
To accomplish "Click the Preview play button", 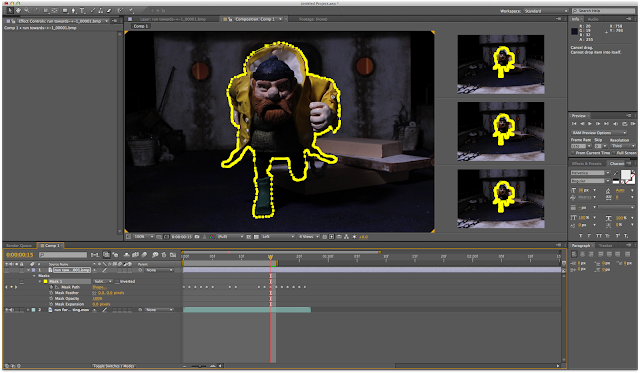I will (x=590, y=124).
